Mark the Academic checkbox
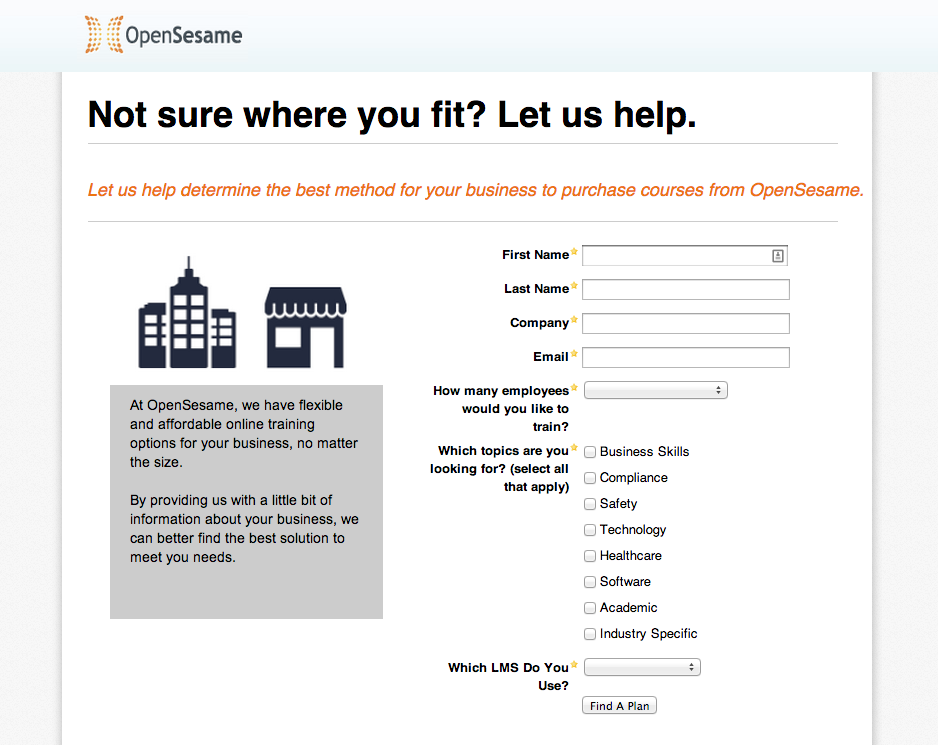 click(590, 608)
